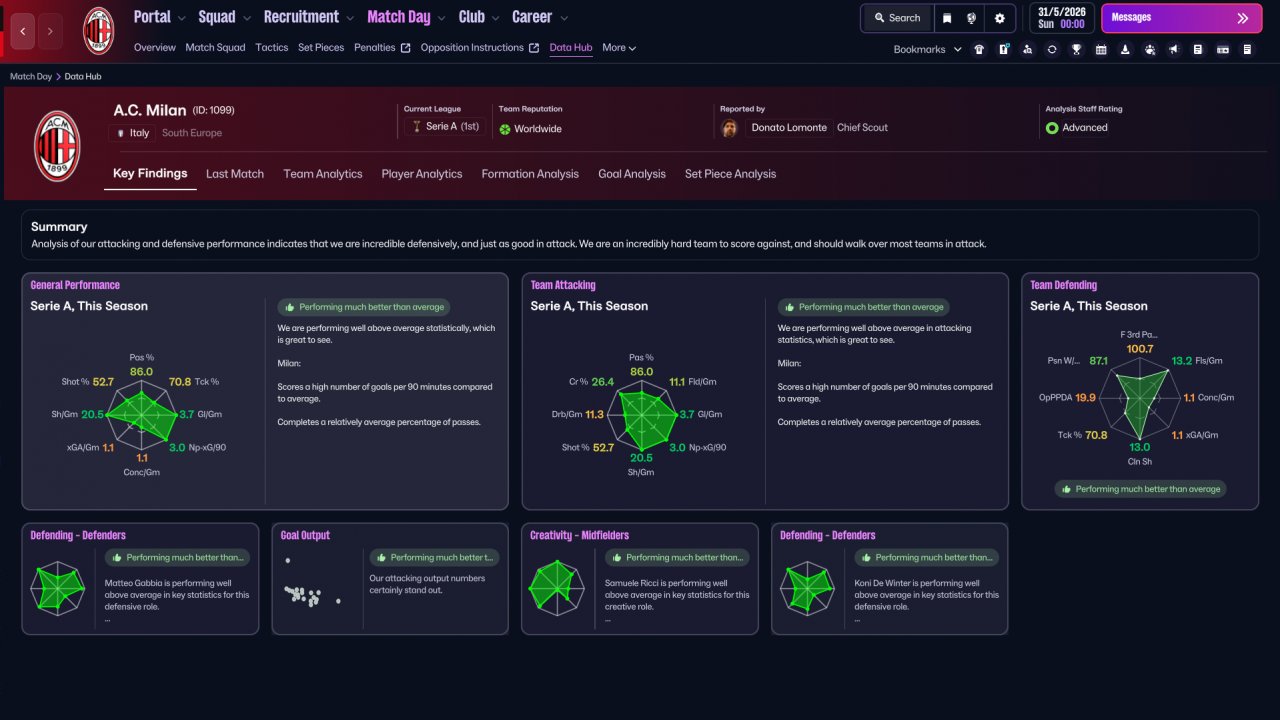
Task: Click the shirt shortcut icon in the bookmarks bar
Action: point(979,49)
